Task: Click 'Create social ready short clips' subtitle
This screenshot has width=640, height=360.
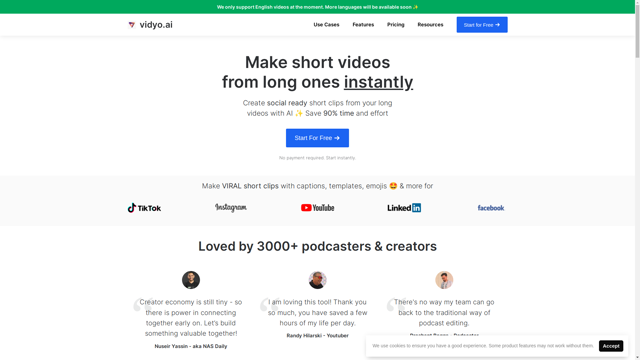Action: click(x=318, y=108)
